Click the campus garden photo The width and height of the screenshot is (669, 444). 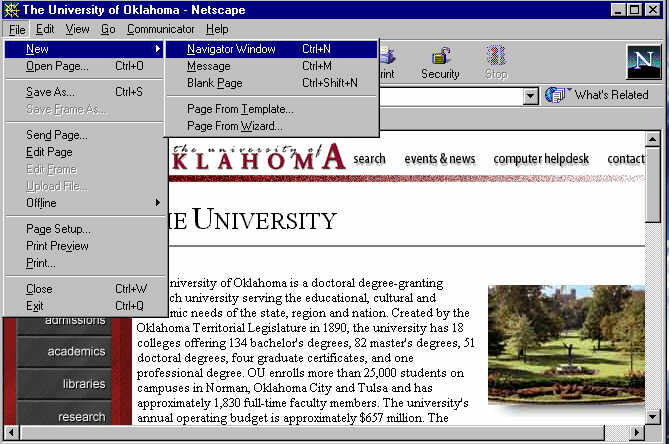pos(567,345)
